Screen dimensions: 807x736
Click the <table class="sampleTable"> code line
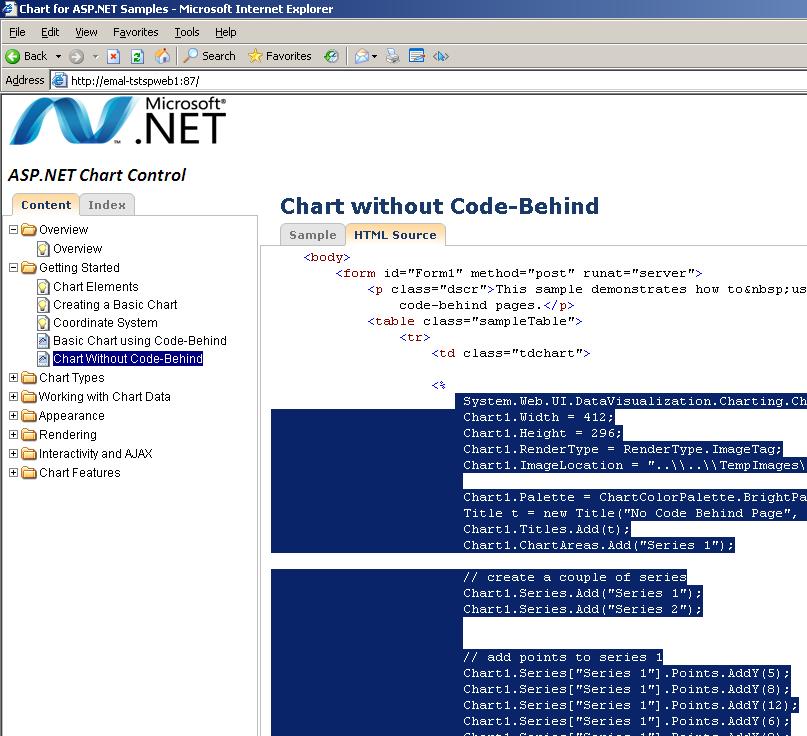(475, 321)
